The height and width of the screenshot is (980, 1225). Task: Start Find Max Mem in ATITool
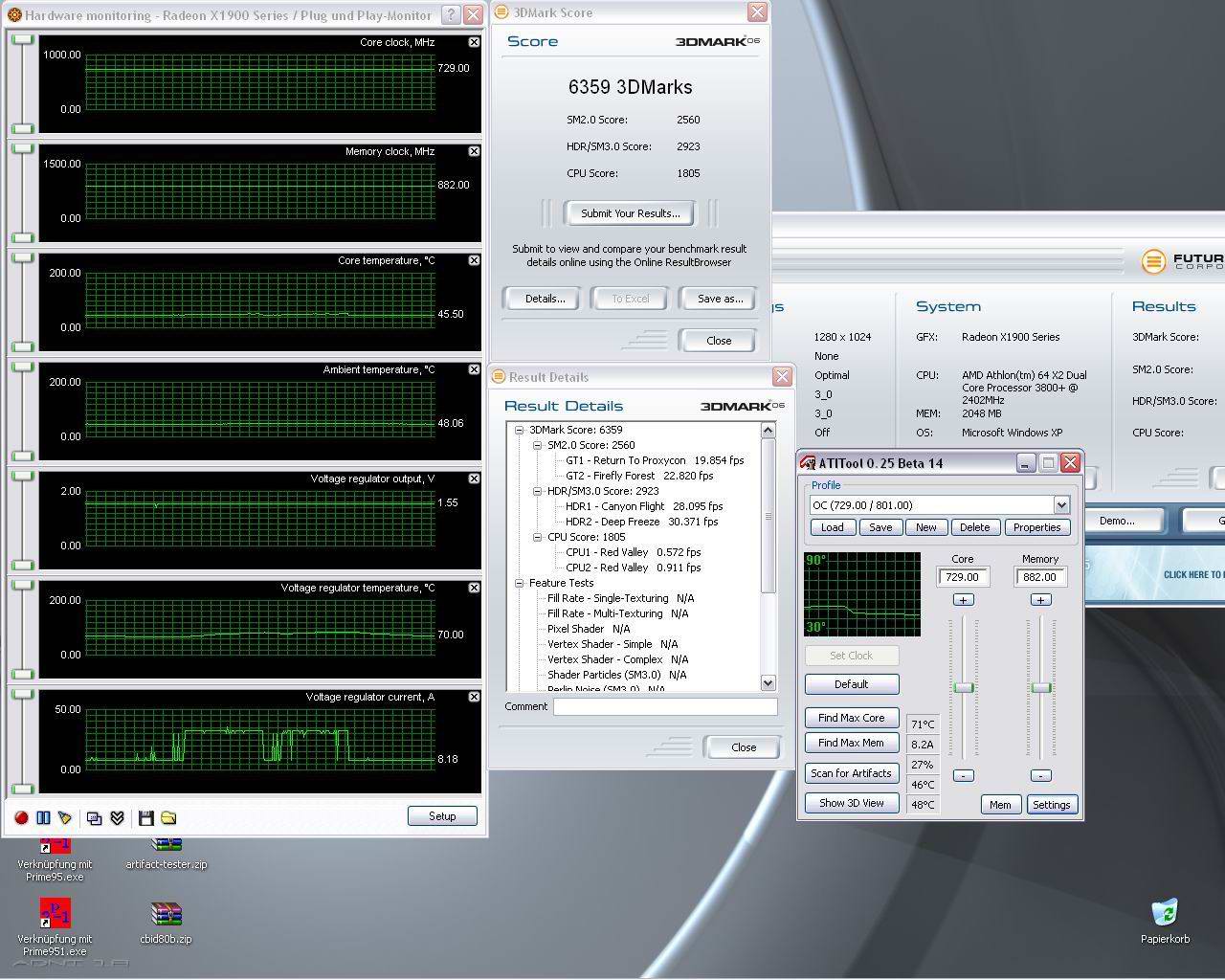(851, 743)
